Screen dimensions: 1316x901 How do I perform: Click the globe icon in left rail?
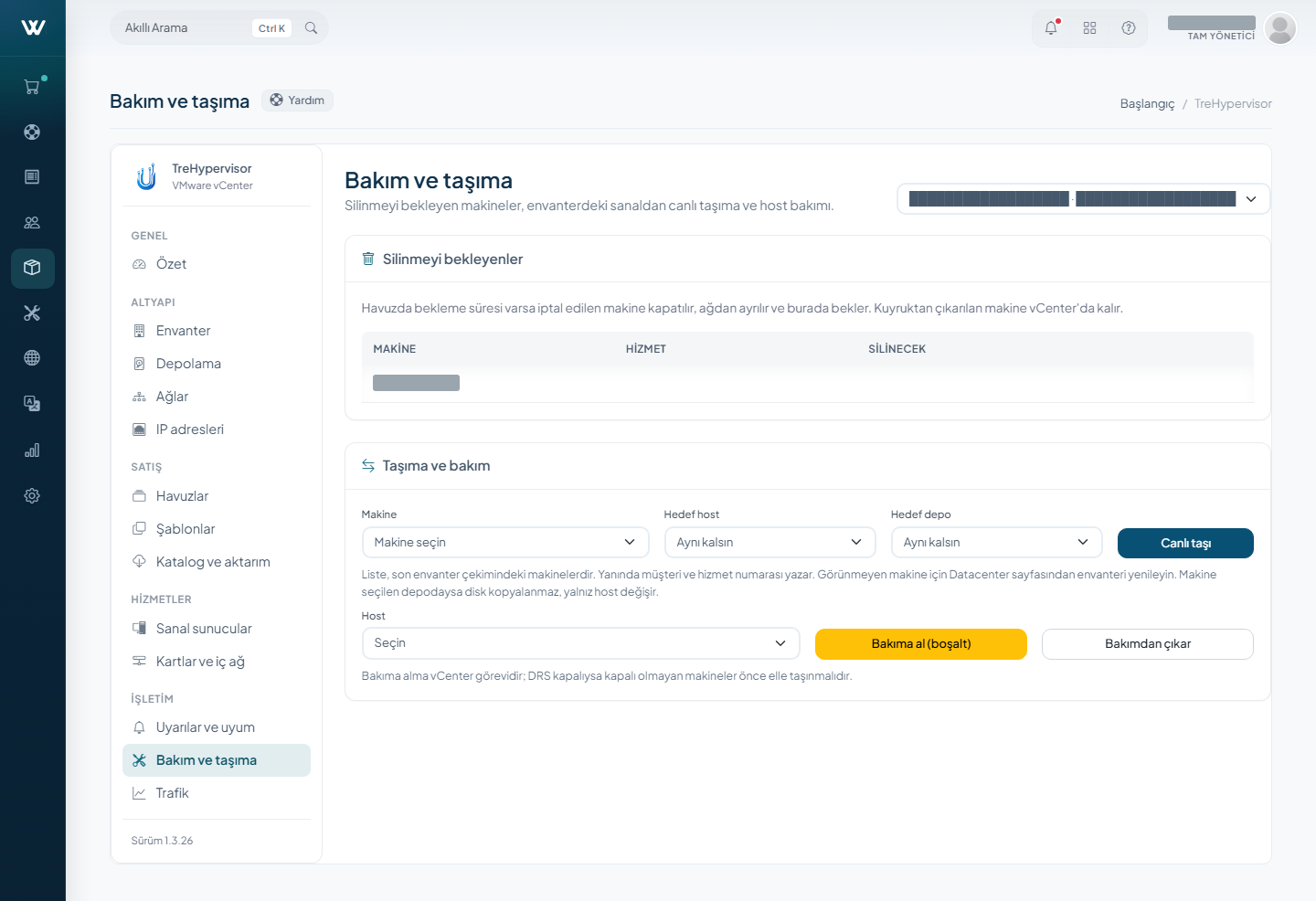[x=32, y=358]
